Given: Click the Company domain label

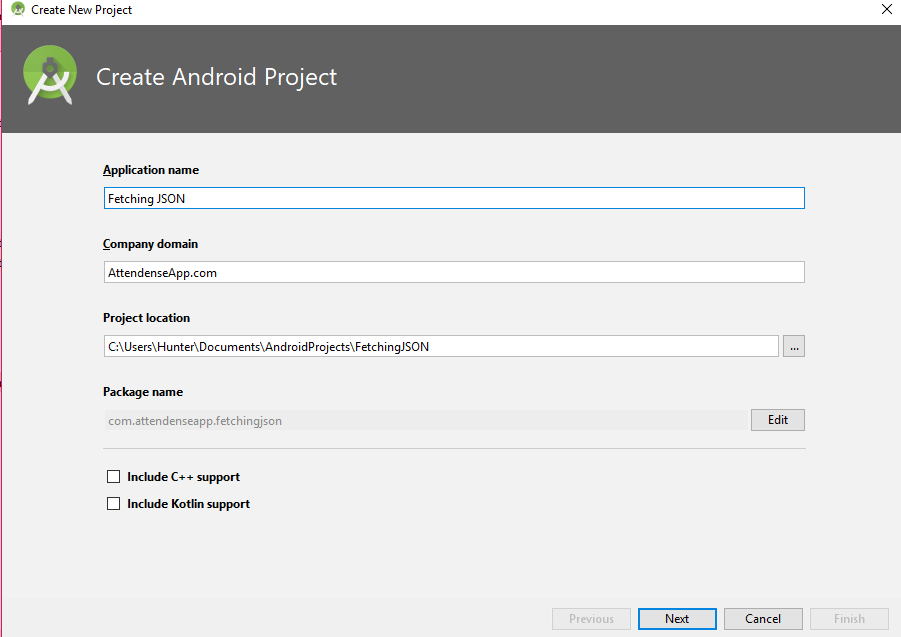Looking at the screenshot, I should pyautogui.click(x=151, y=244).
